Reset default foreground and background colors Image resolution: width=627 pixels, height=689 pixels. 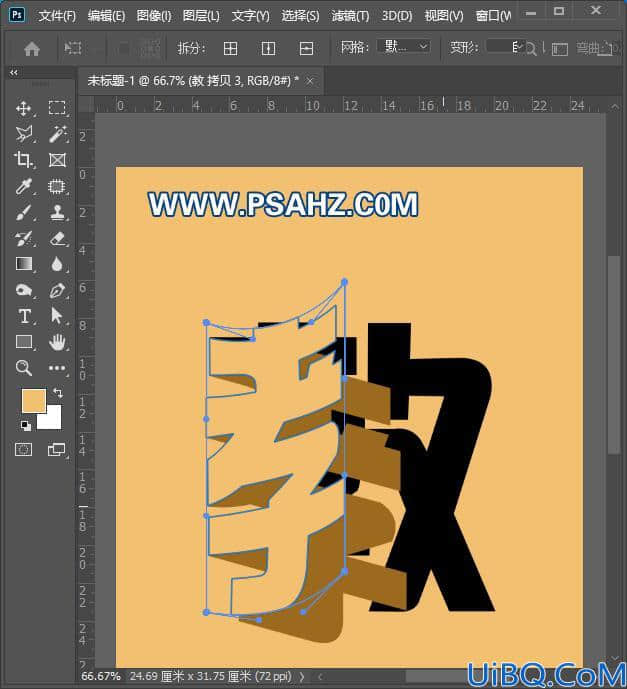[26, 425]
